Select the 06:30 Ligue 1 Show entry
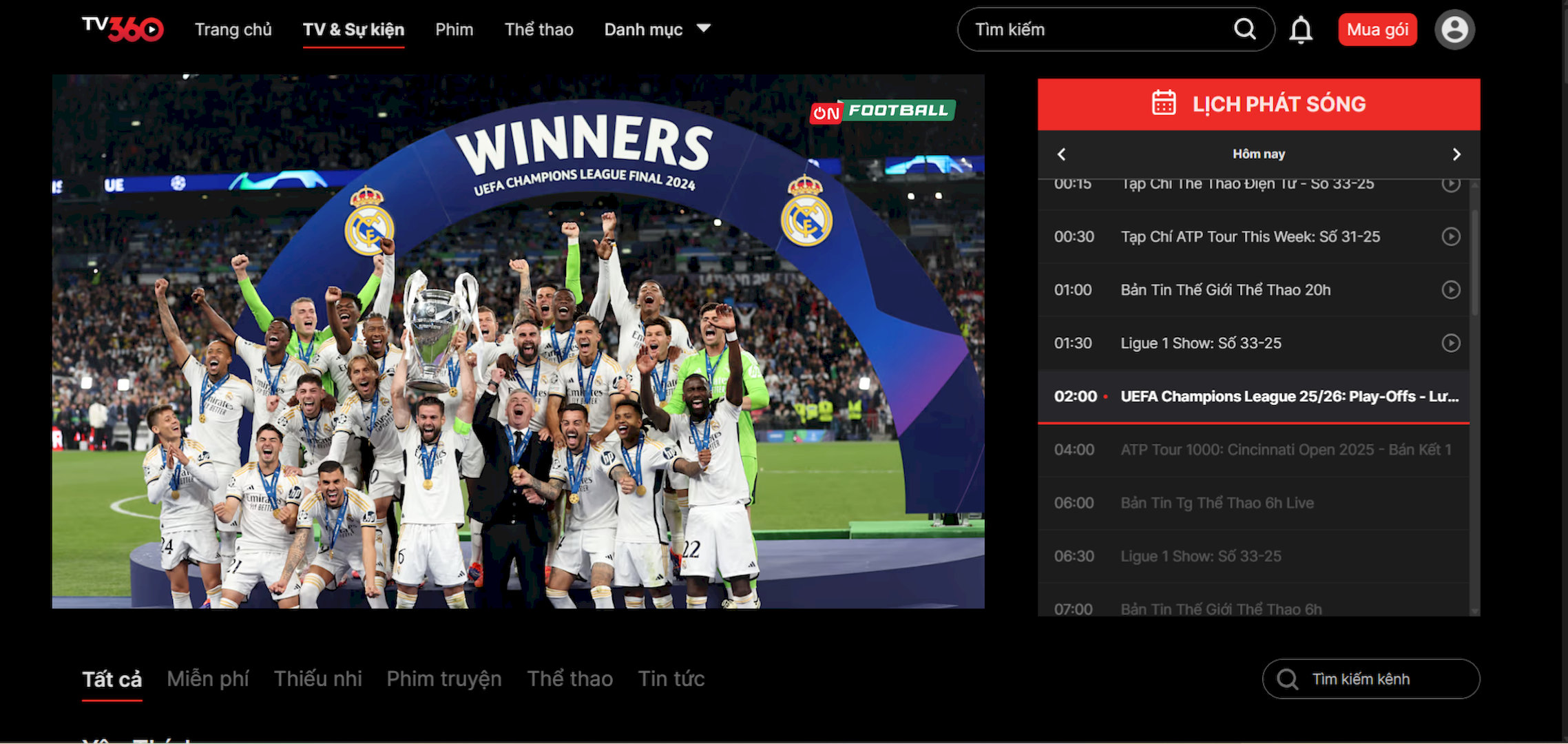 click(x=1253, y=556)
